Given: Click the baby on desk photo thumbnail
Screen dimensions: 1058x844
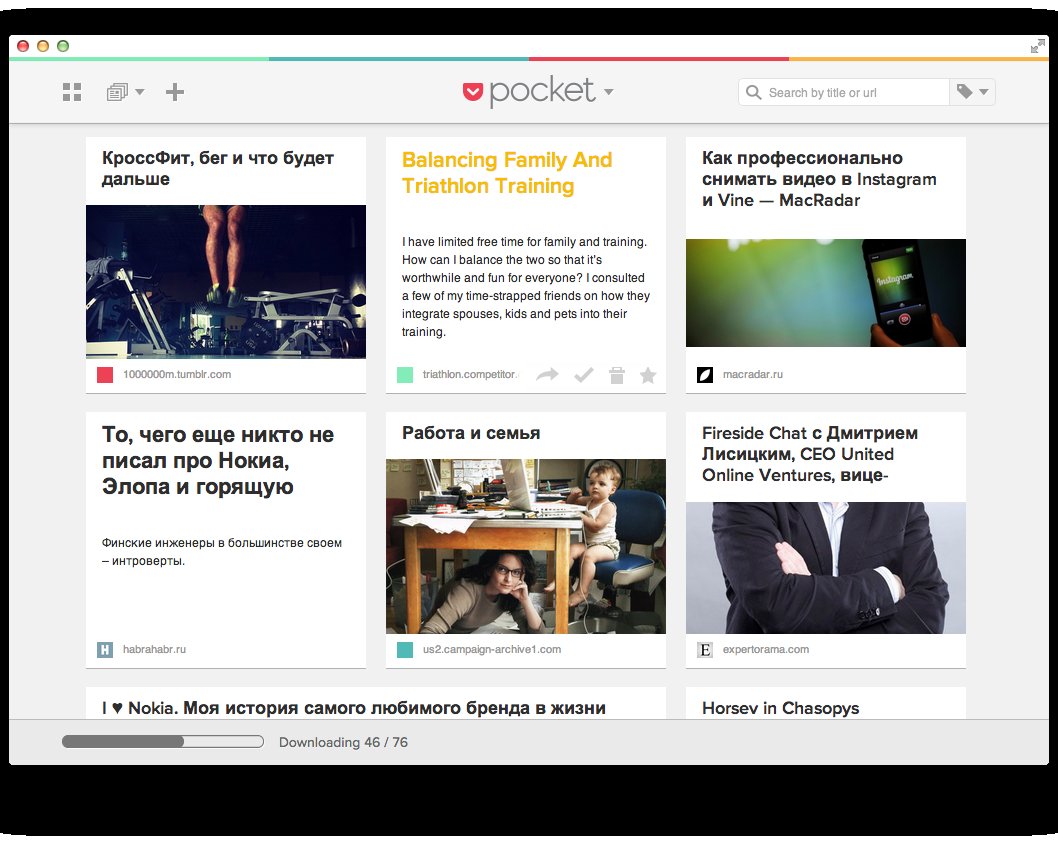Looking at the screenshot, I should pyautogui.click(x=526, y=546).
